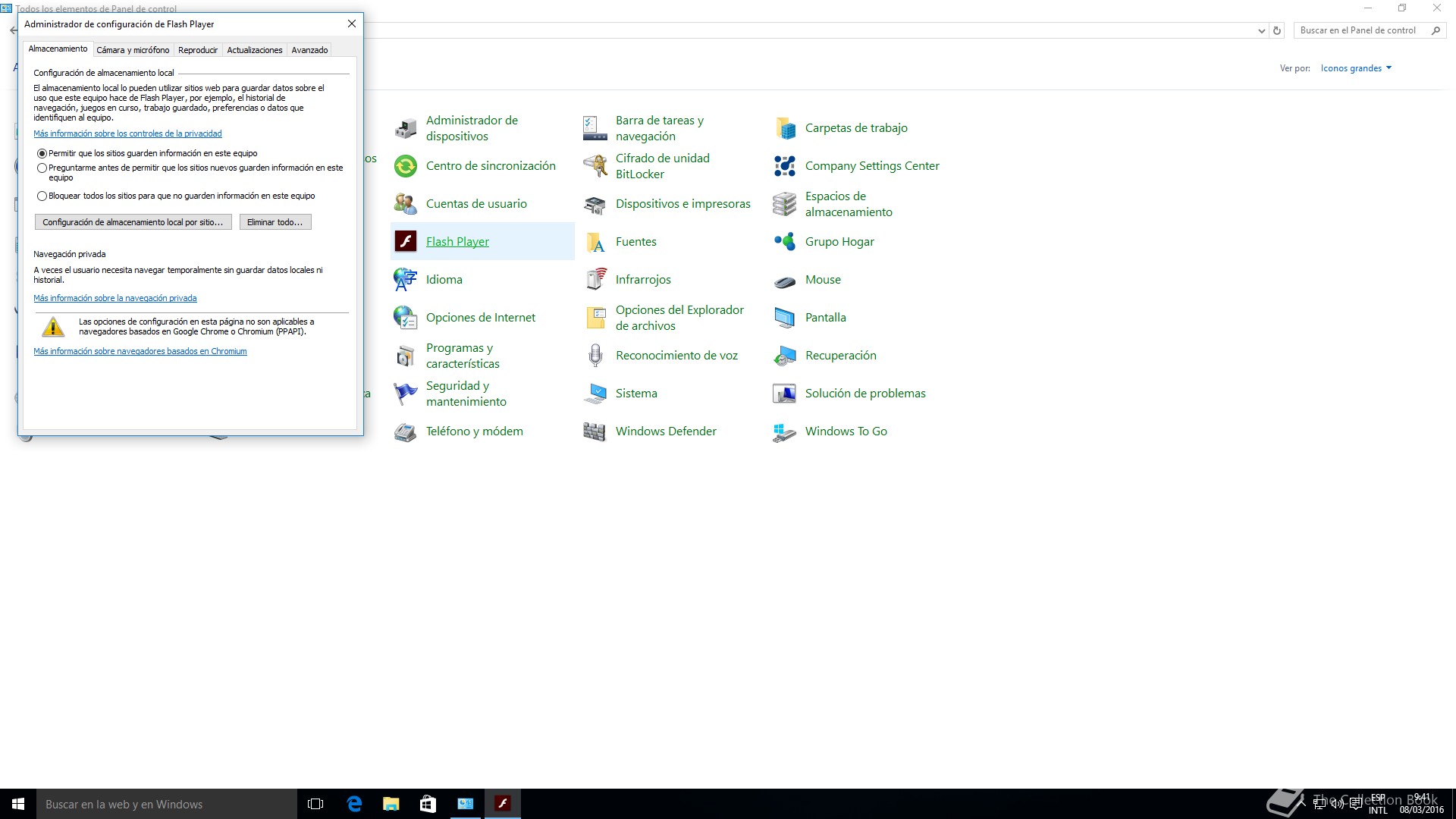Open Cifrado de unidad BitLocker icon
The height and width of the screenshot is (819, 1456).
tap(595, 166)
